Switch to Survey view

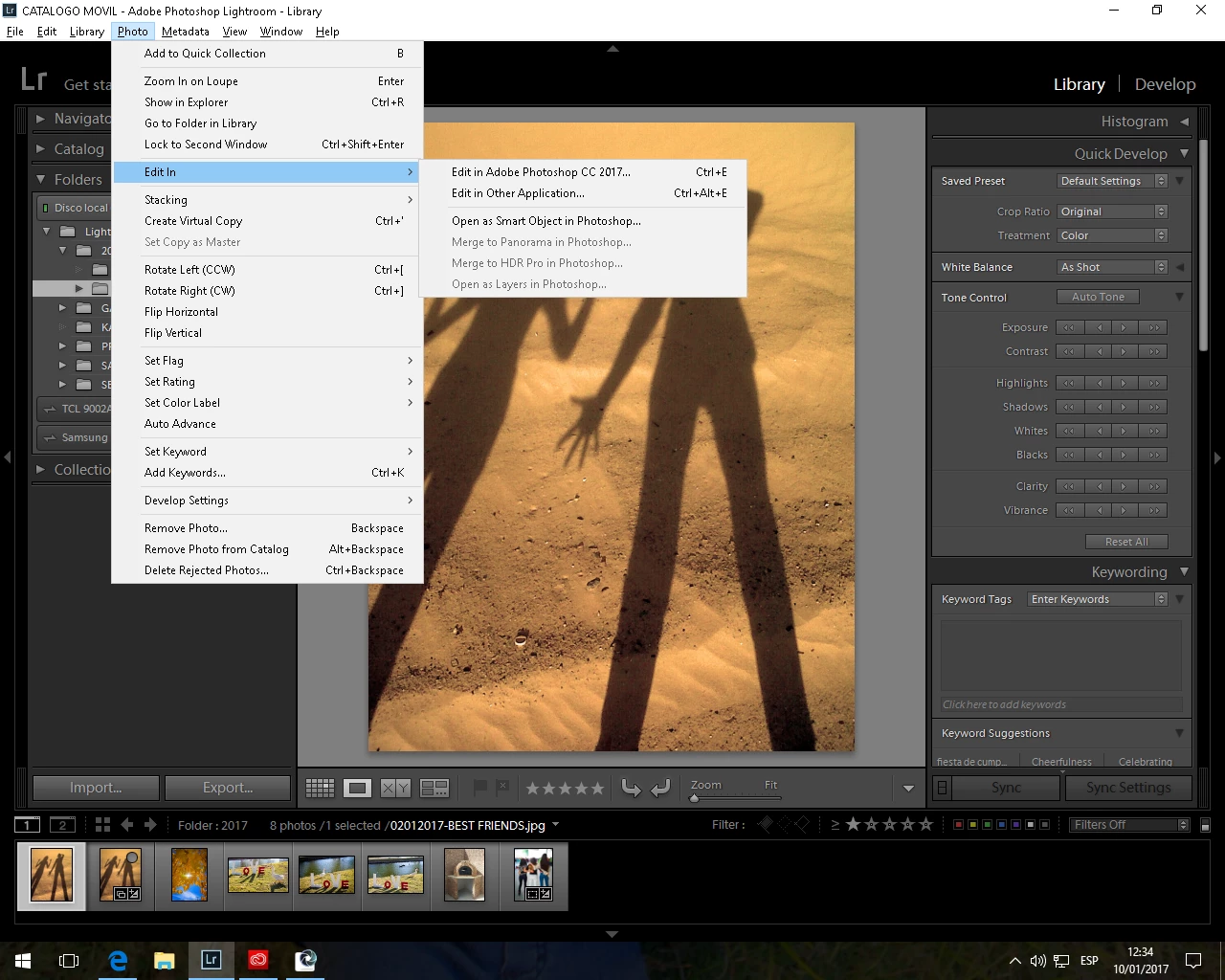pos(434,788)
